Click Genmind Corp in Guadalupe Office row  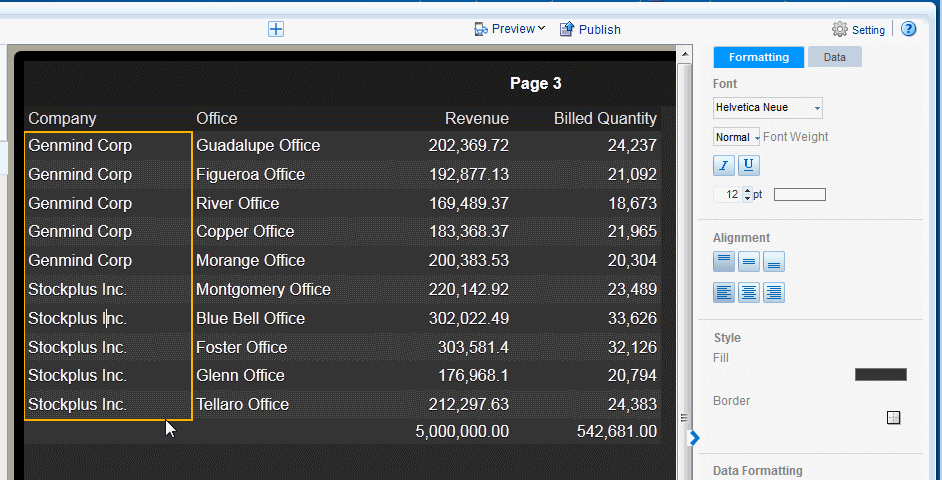(80, 145)
